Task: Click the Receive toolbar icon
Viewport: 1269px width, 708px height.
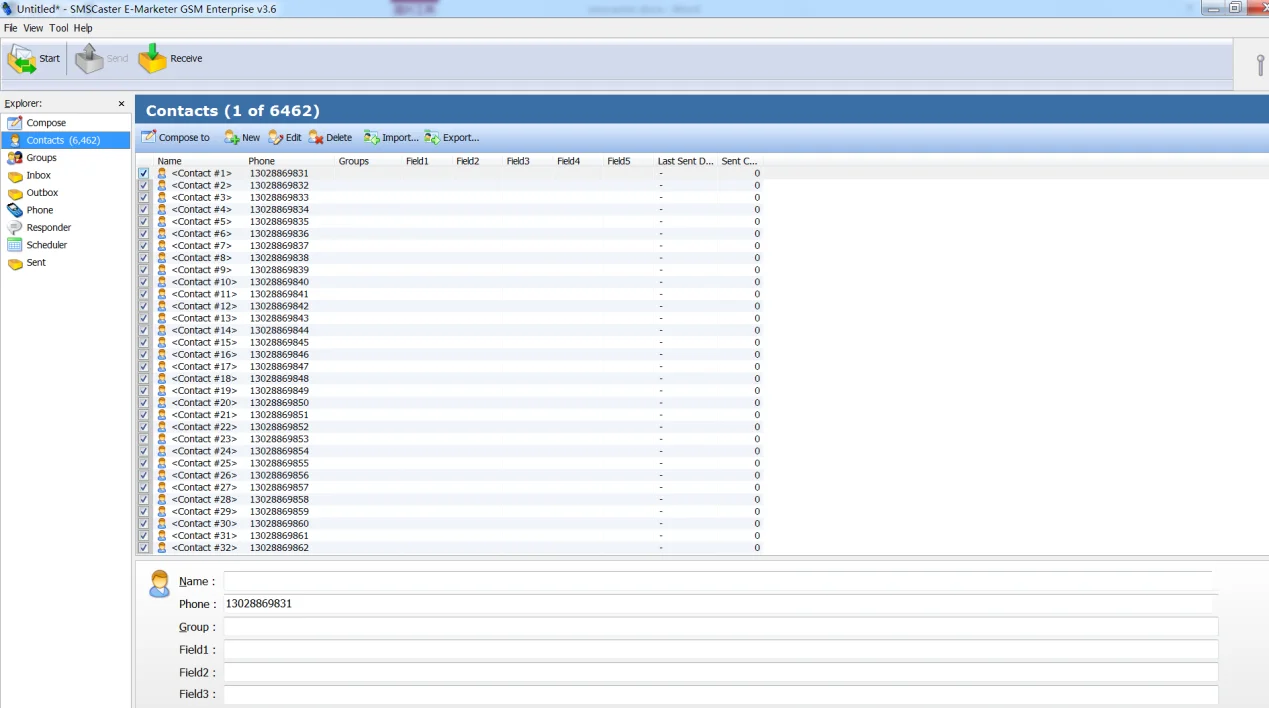Action: pyautogui.click(x=153, y=59)
